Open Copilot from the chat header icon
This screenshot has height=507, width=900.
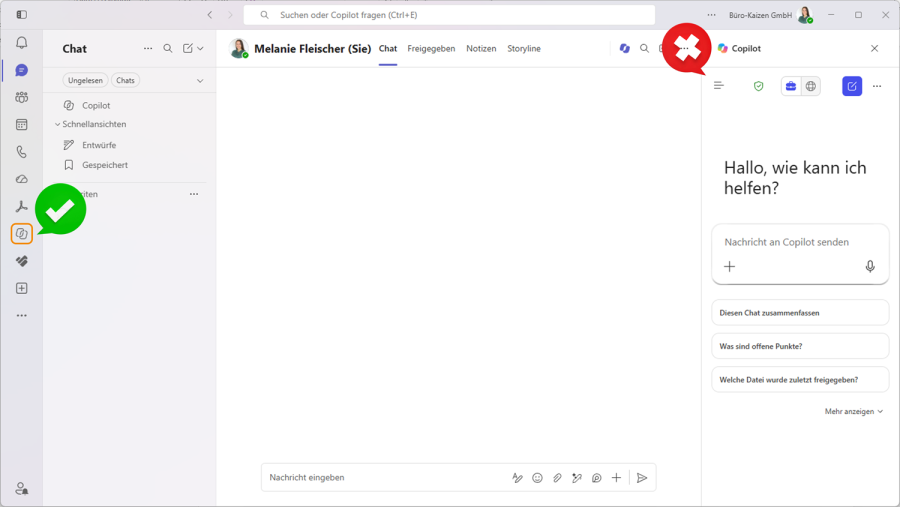click(624, 49)
